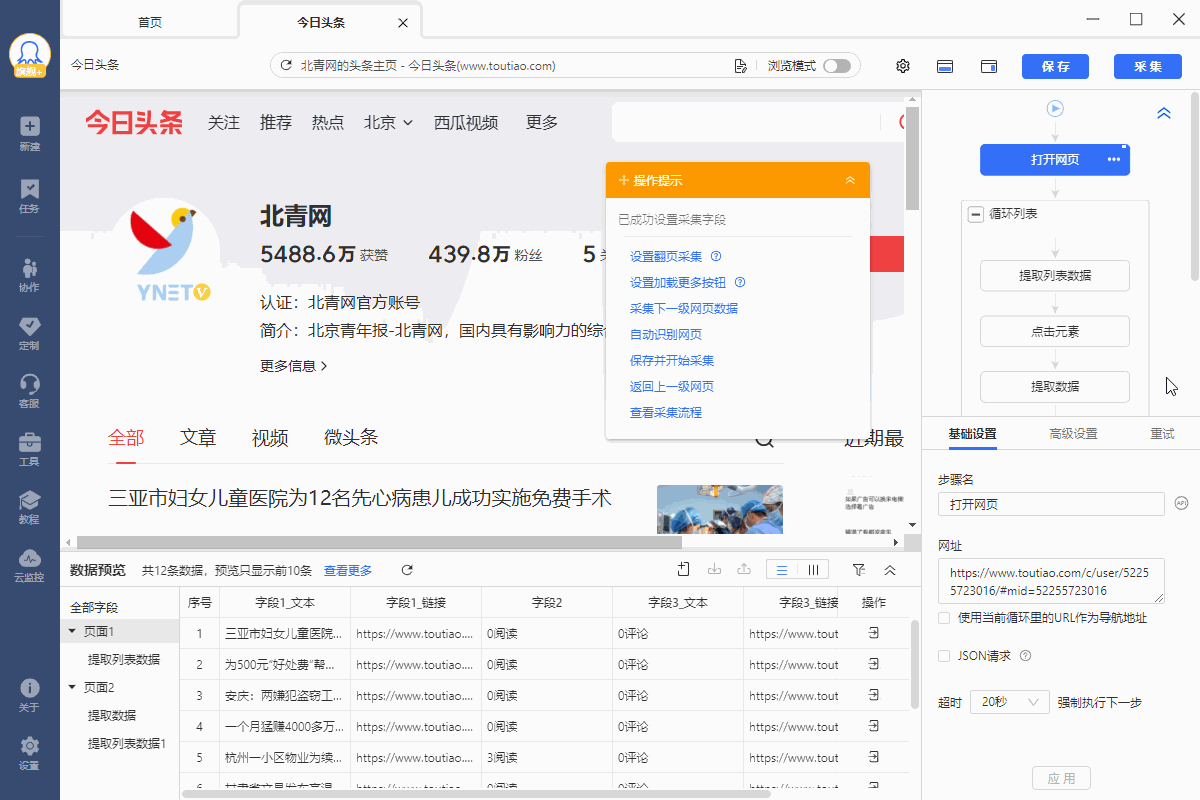
Task: Open the 工具 toolbox icon
Action: [x=29, y=449]
